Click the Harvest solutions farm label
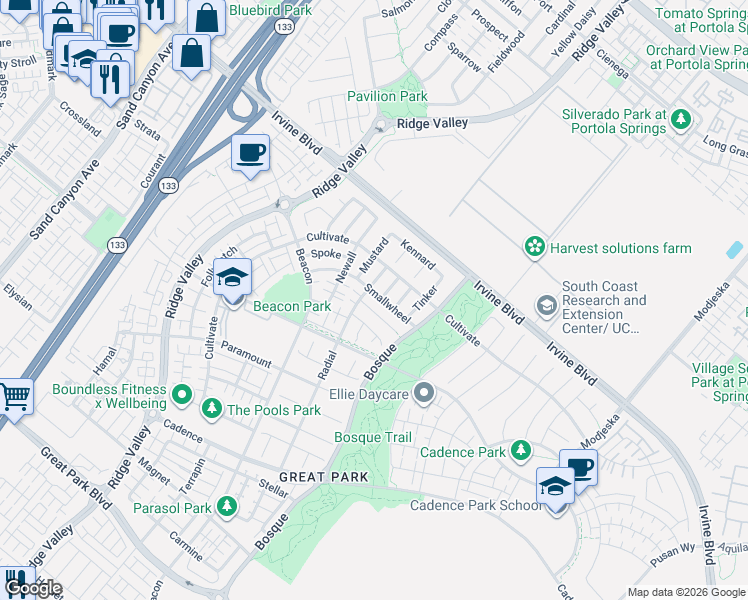Viewport: 748px width, 600px height. (x=621, y=248)
